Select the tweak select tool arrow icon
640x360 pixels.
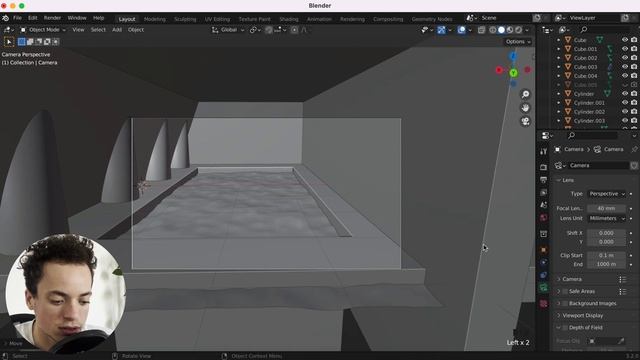pyautogui.click(x=9, y=42)
